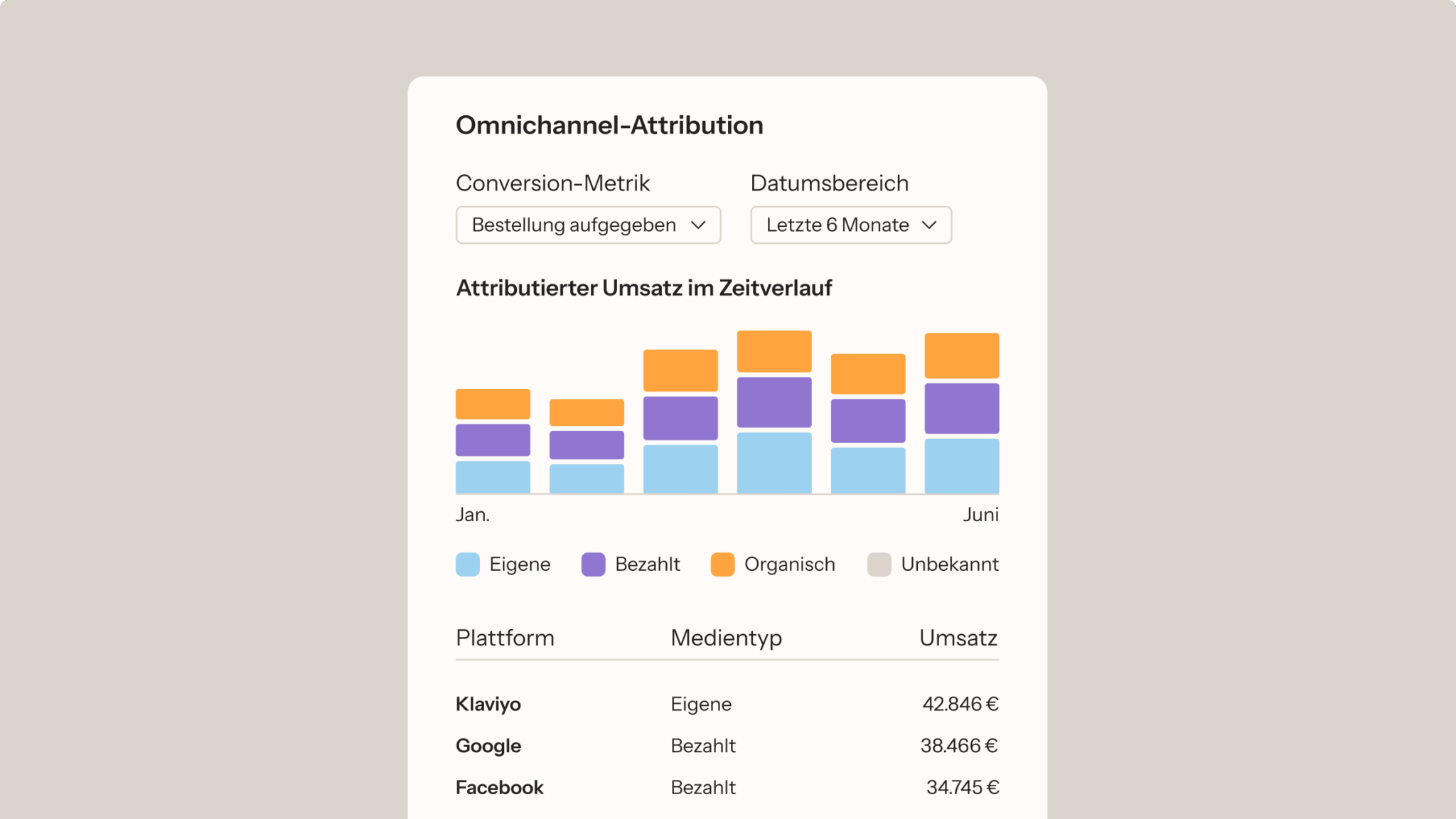Click chevron beside Letzte 6 Monate
The image size is (1456, 819).
(x=928, y=225)
